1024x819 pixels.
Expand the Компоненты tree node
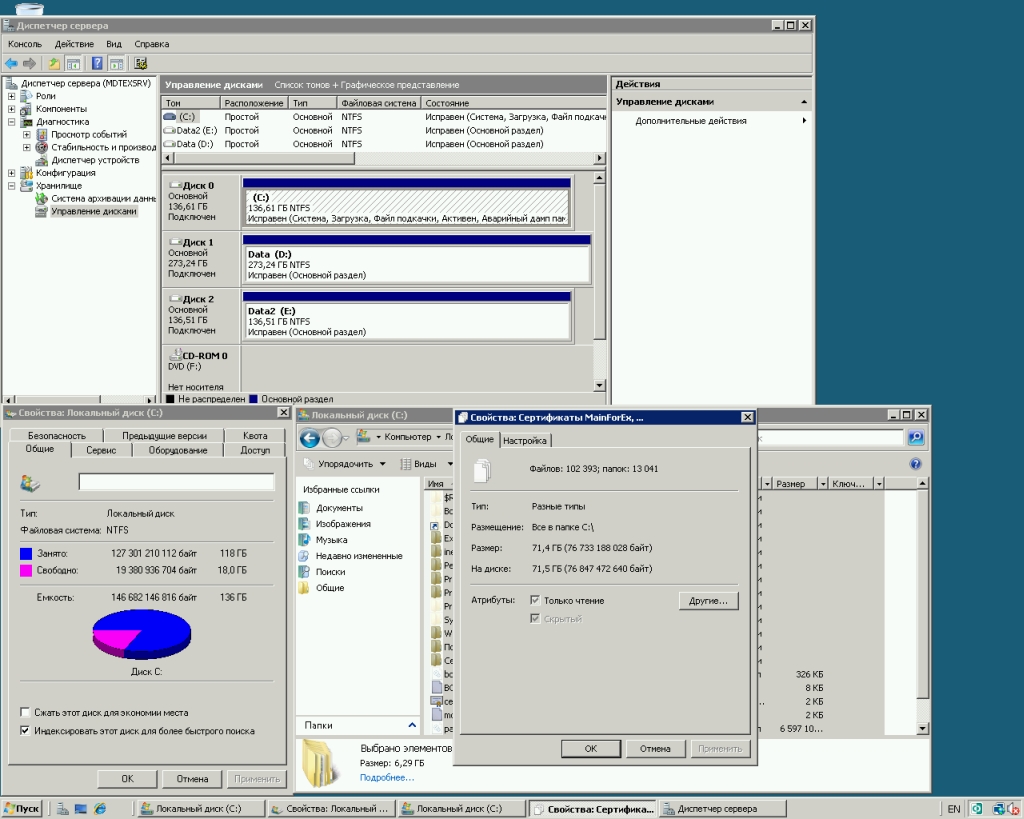pyautogui.click(x=11, y=108)
